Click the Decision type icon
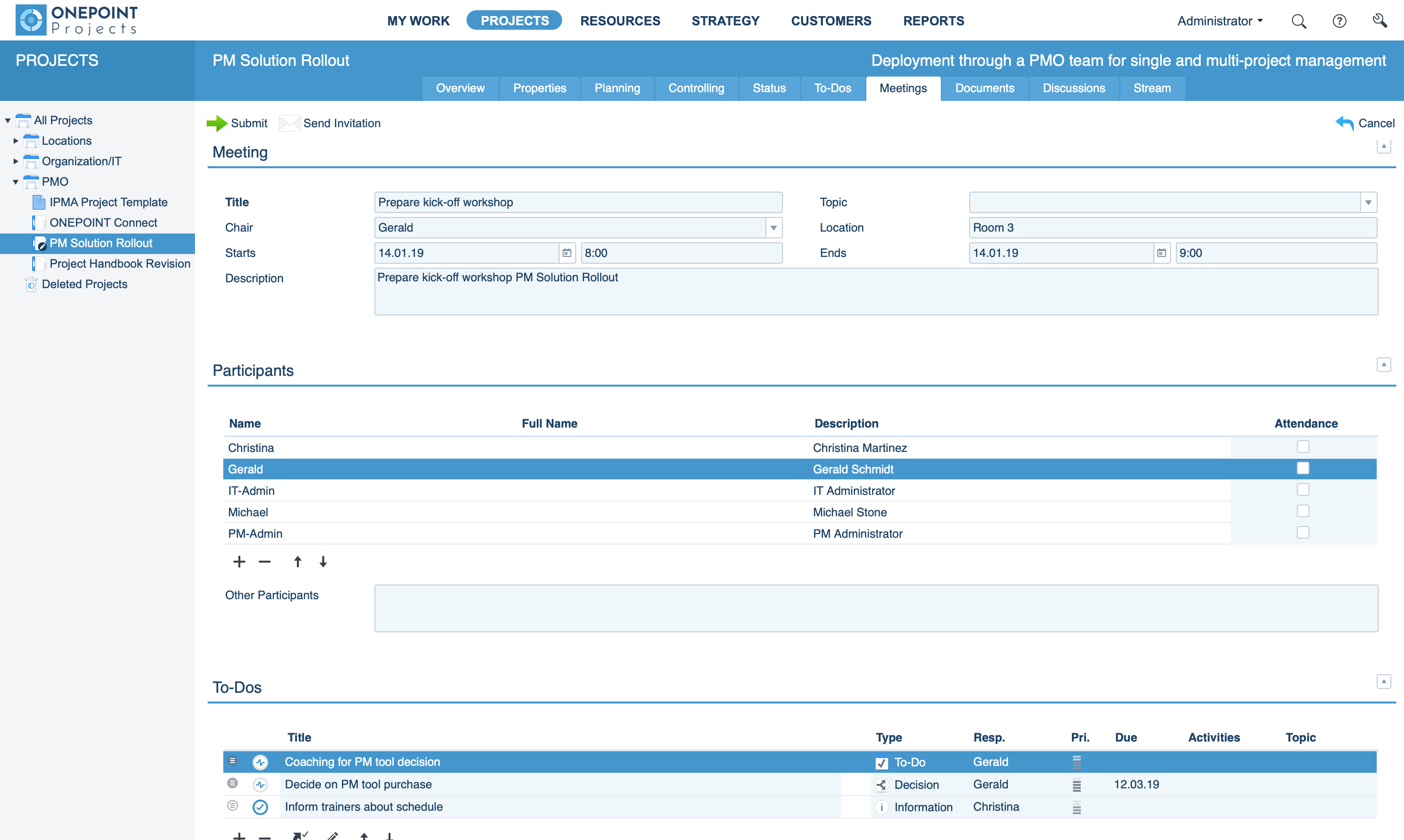 coord(881,785)
